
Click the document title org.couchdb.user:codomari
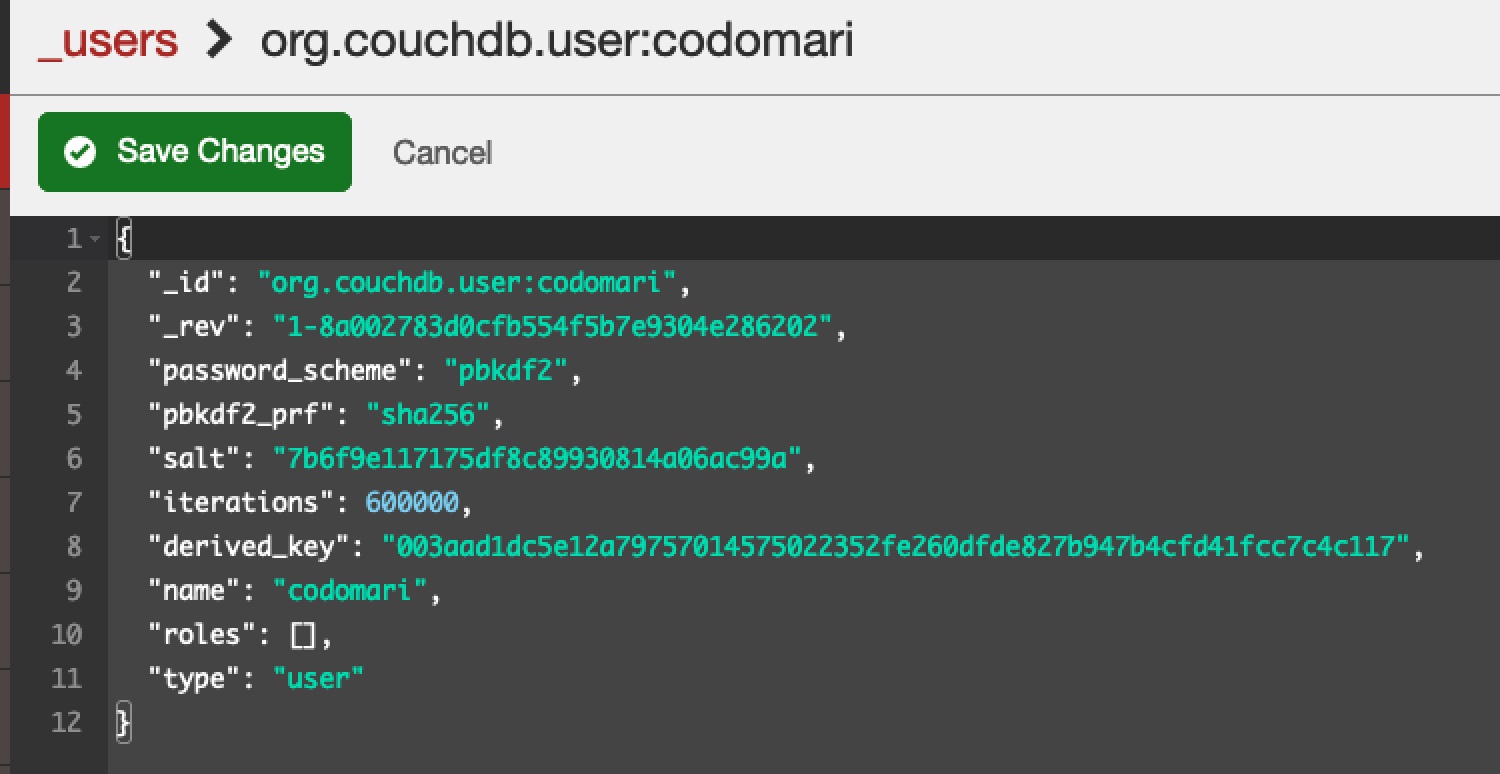click(557, 41)
